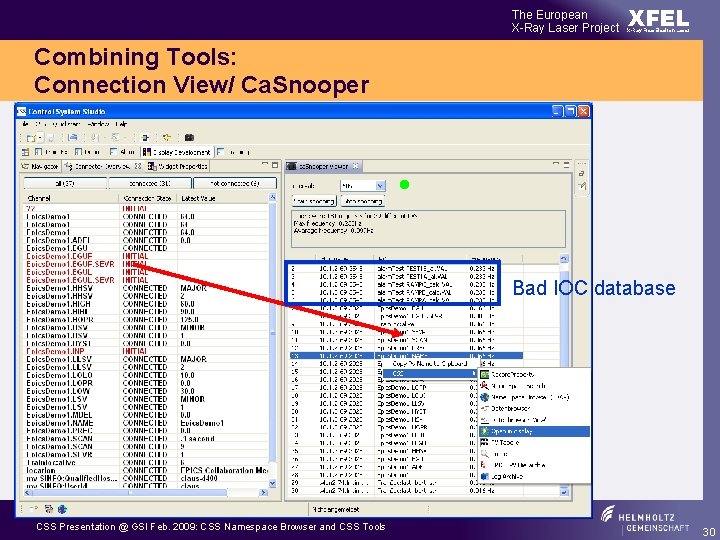Click the all (37) filter button
The width and height of the screenshot is (720, 540).
(x=65, y=183)
